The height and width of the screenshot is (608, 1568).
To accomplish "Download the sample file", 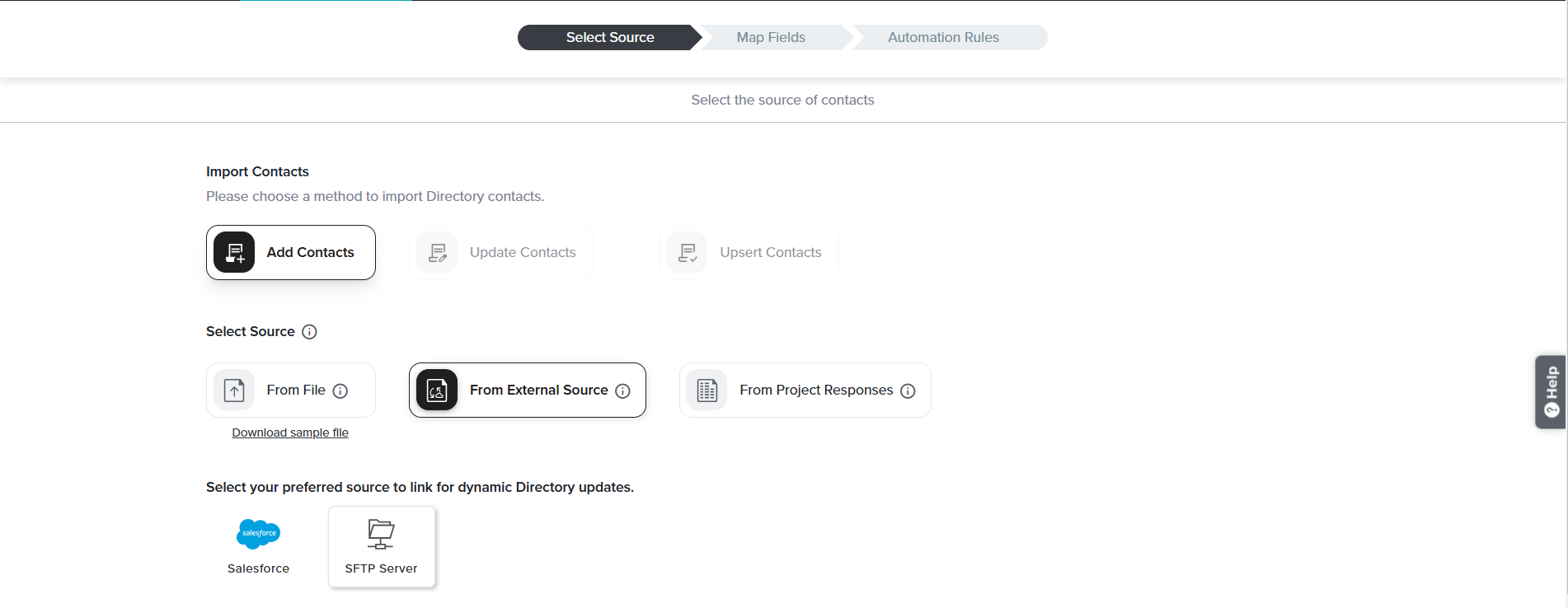I will [x=290, y=433].
